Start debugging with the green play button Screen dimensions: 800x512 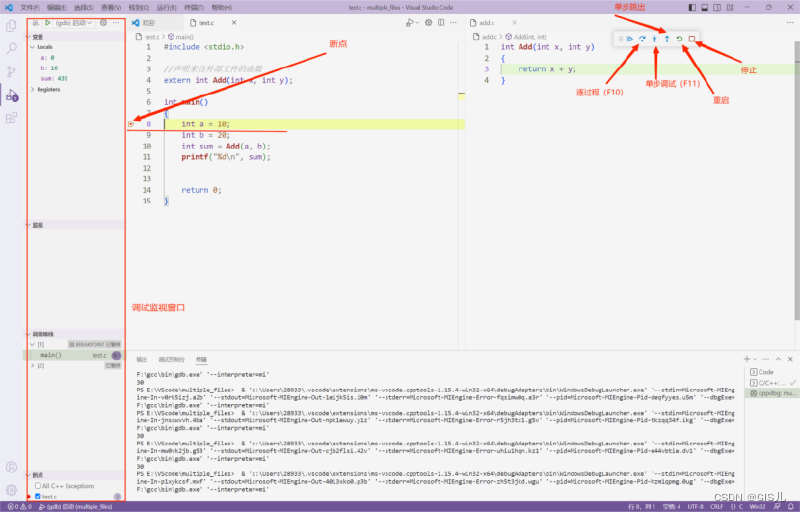[47, 22]
